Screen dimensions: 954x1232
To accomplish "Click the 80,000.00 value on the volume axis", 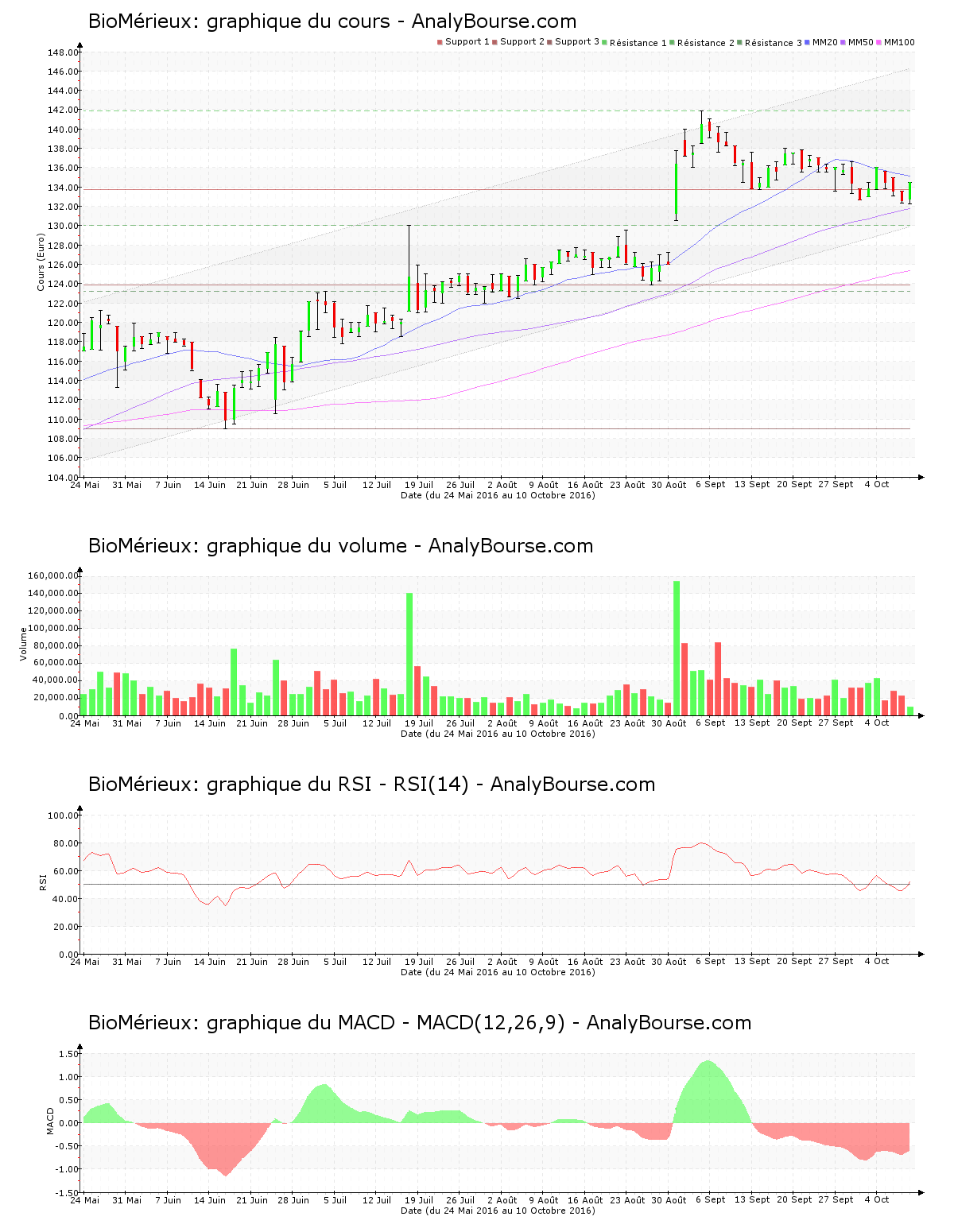I will [x=56, y=645].
